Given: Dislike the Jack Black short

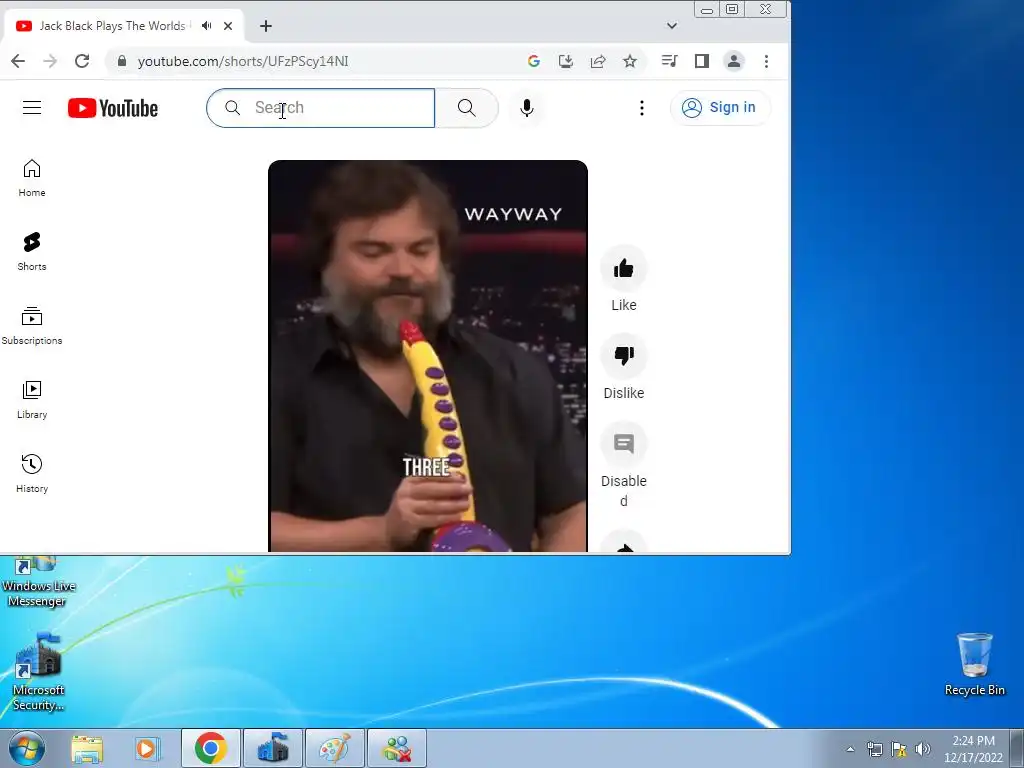Looking at the screenshot, I should coord(624,356).
